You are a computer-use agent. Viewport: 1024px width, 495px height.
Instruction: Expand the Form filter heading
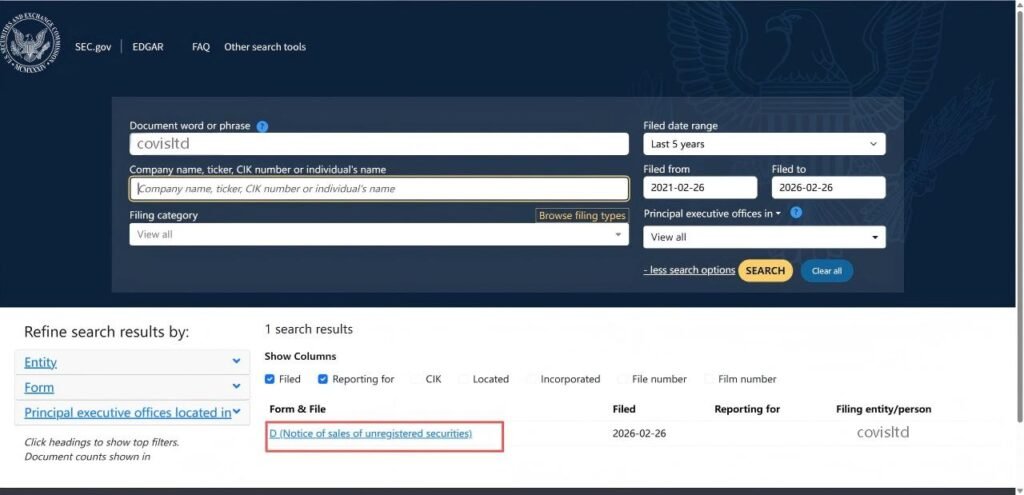pyautogui.click(x=132, y=387)
